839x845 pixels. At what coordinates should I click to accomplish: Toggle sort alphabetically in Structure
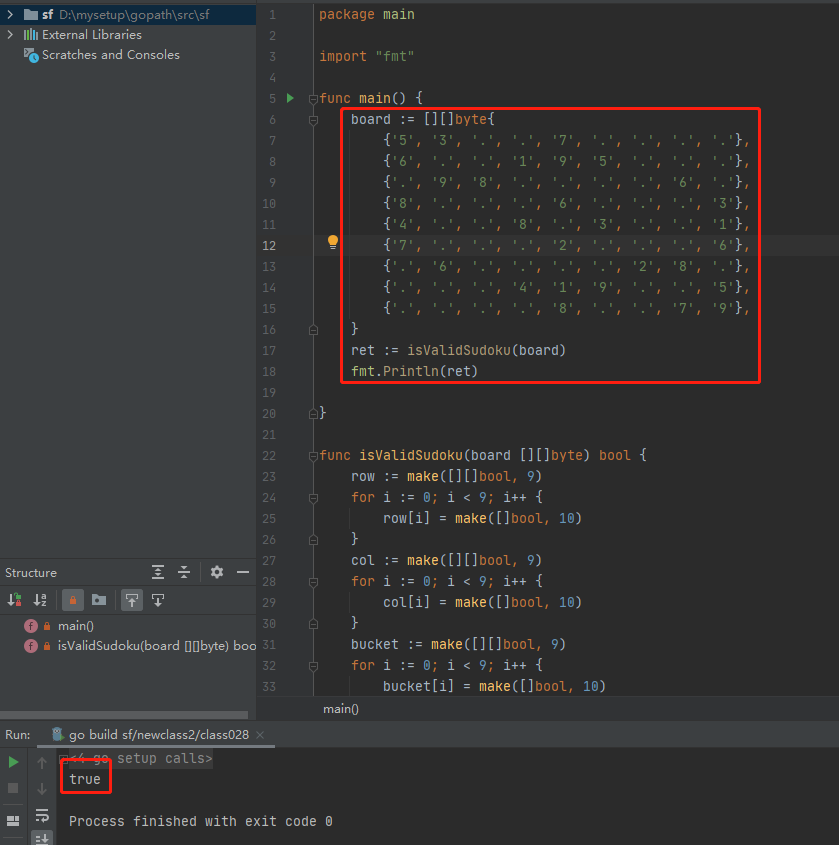[x=40, y=600]
